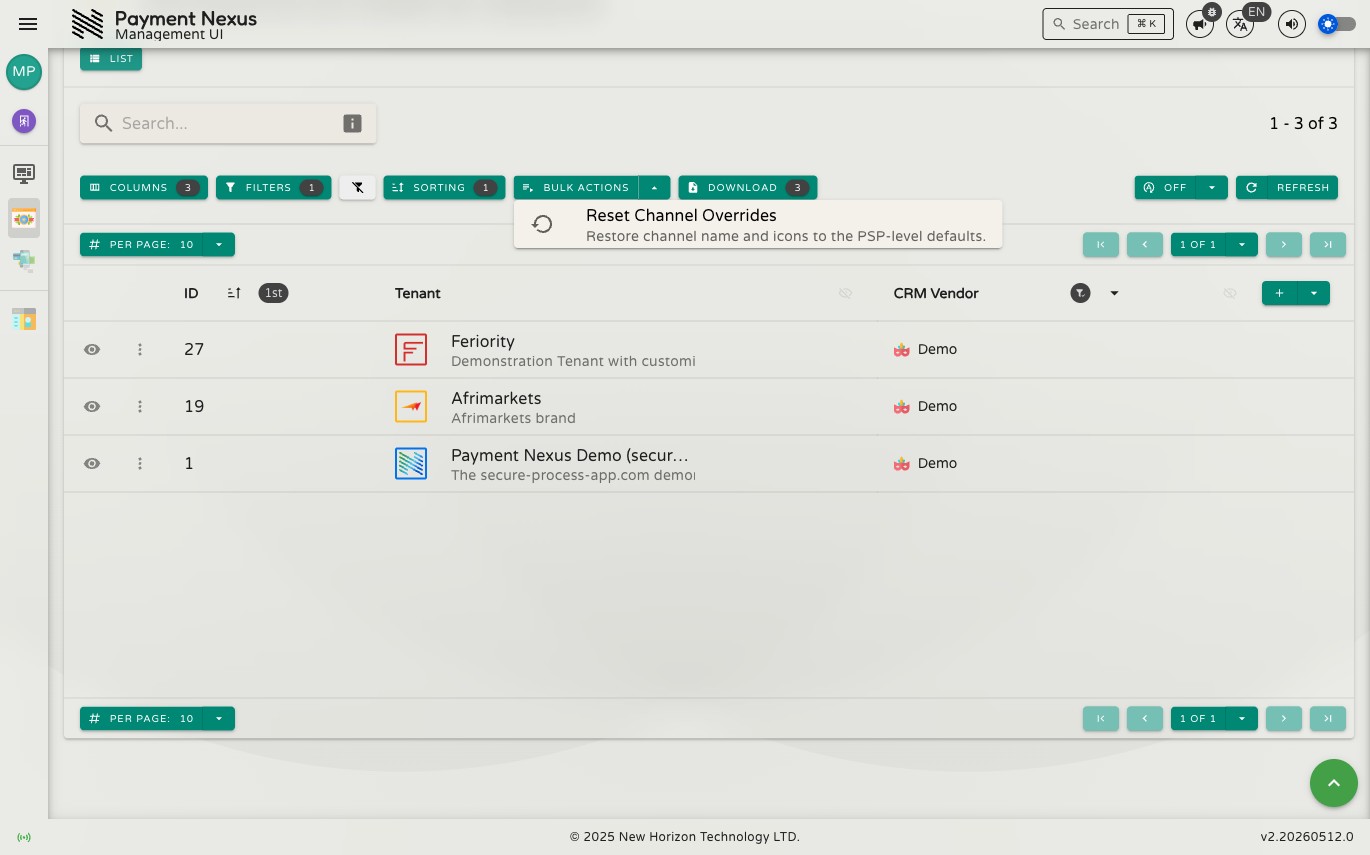
Task: Open the hamburger navigation menu
Action: click(x=28, y=24)
